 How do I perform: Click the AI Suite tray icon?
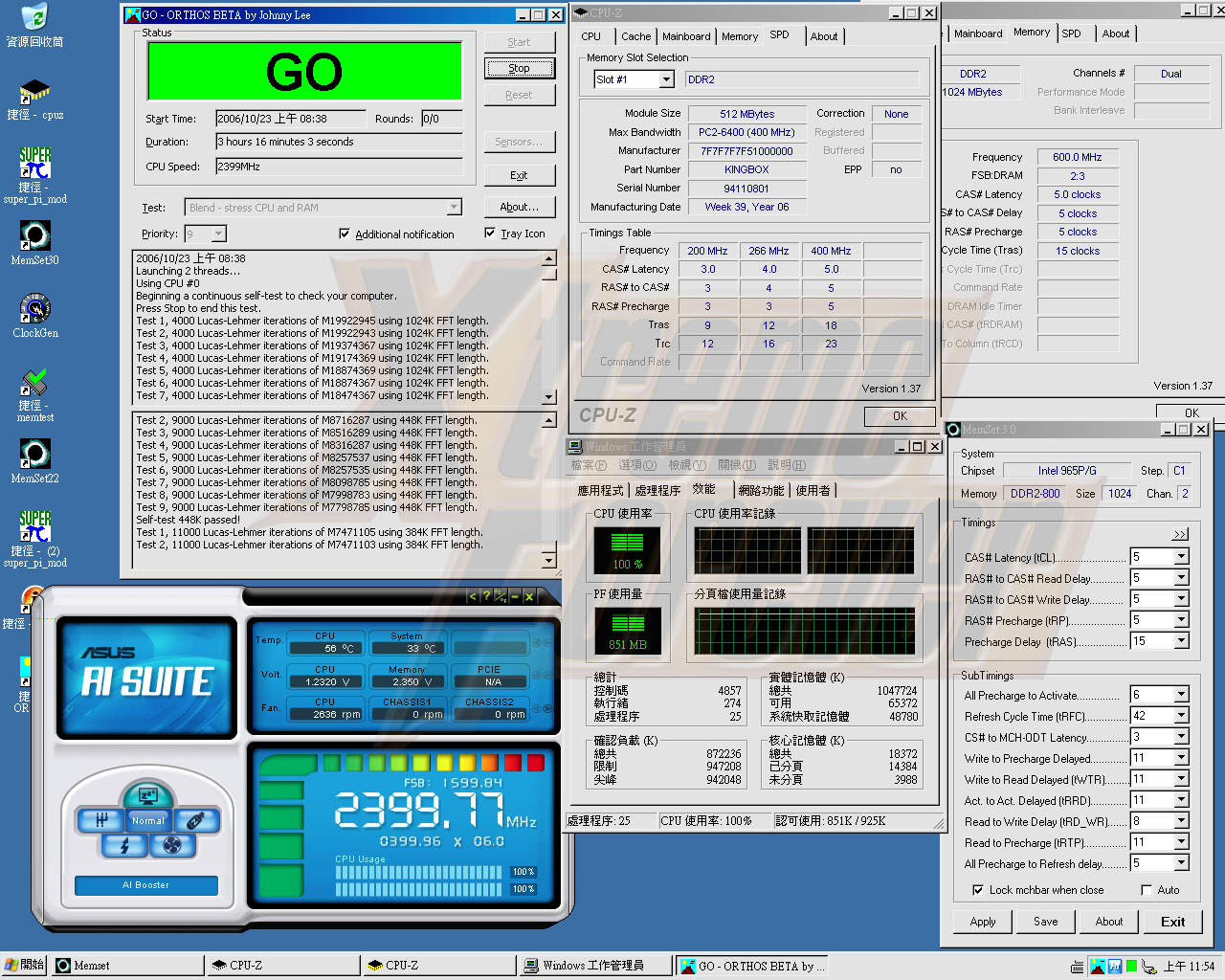click(1115, 967)
